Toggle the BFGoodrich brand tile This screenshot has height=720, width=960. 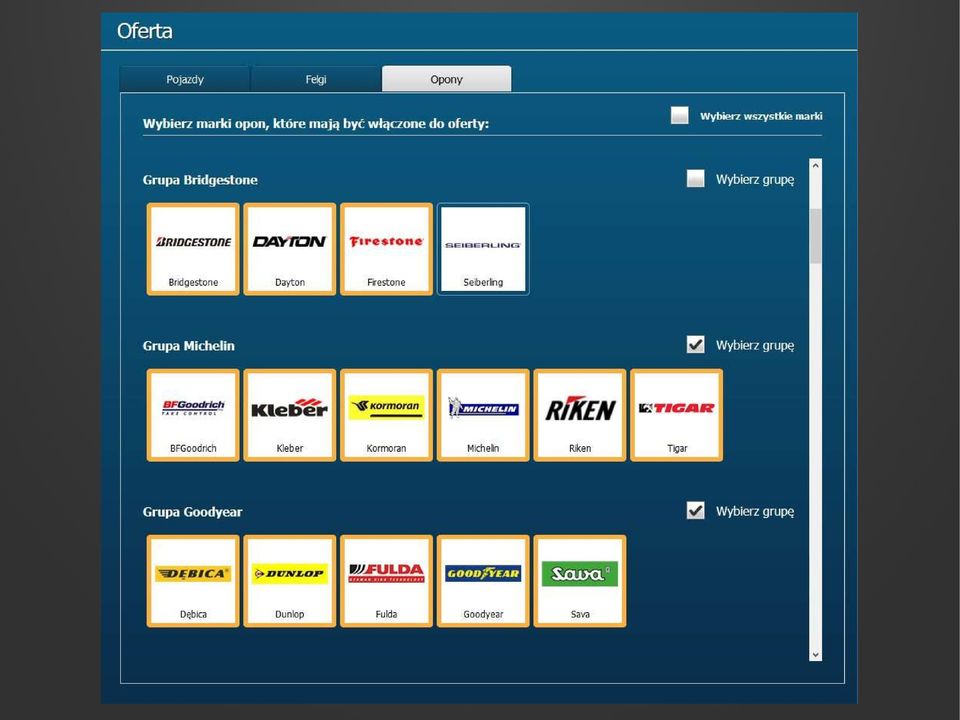193,415
